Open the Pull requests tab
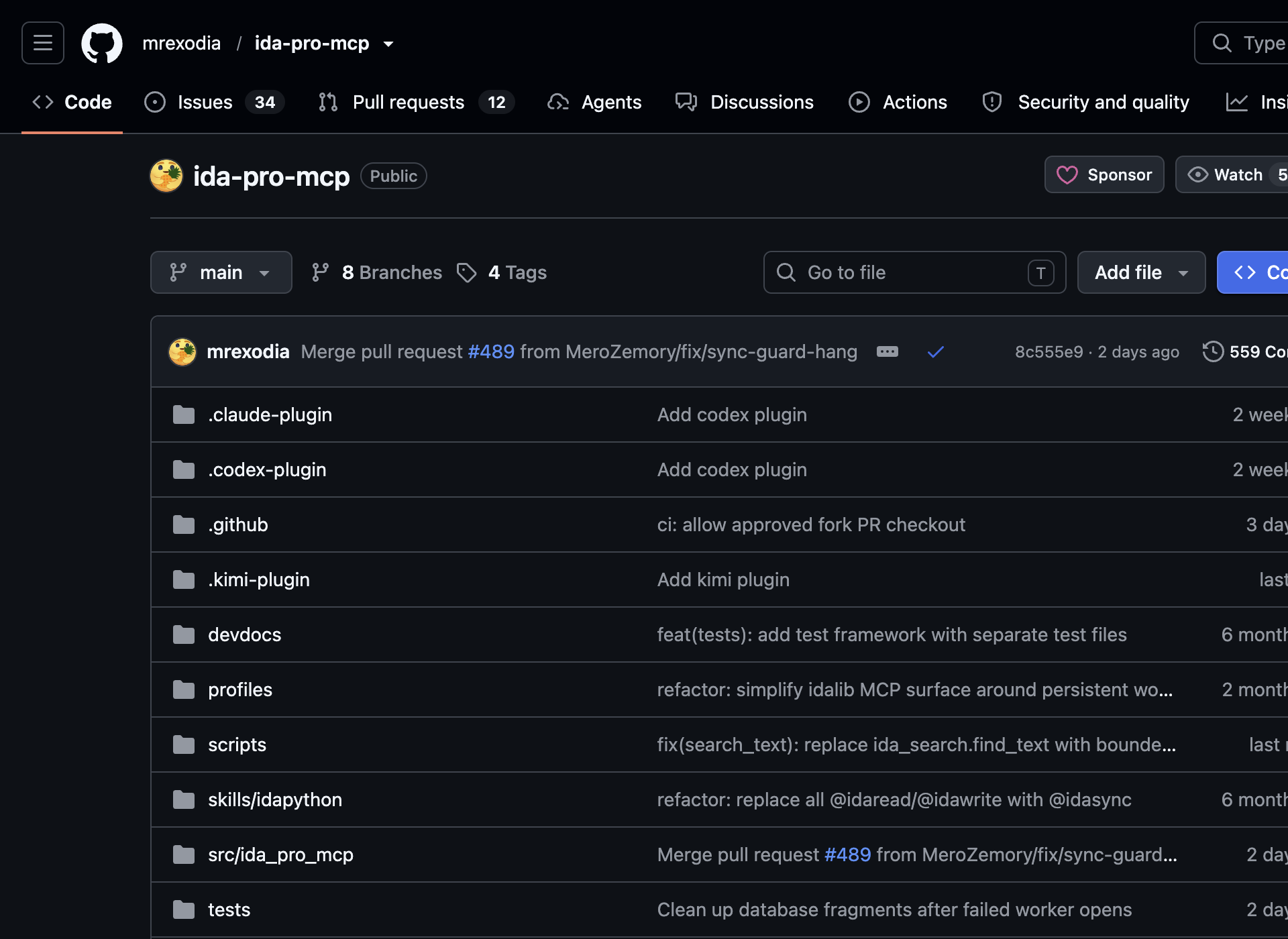Screen dimensions: 1288x939 (x=417, y=102)
